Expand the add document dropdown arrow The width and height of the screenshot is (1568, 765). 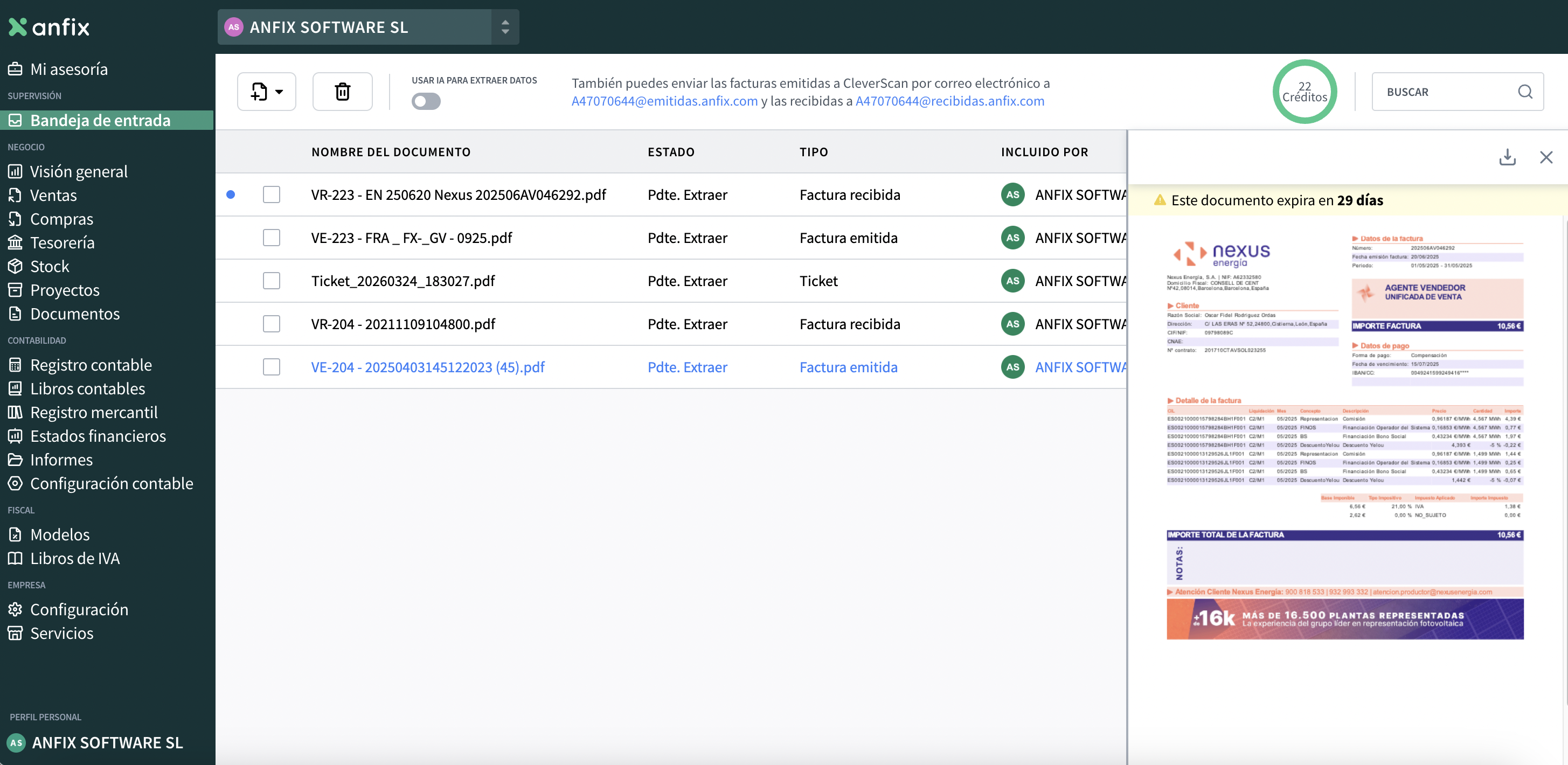click(280, 92)
